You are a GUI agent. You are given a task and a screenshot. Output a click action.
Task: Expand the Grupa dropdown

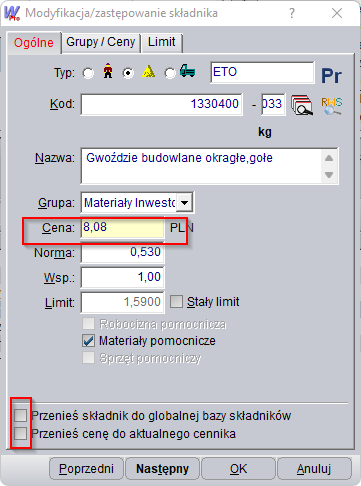pos(184,203)
